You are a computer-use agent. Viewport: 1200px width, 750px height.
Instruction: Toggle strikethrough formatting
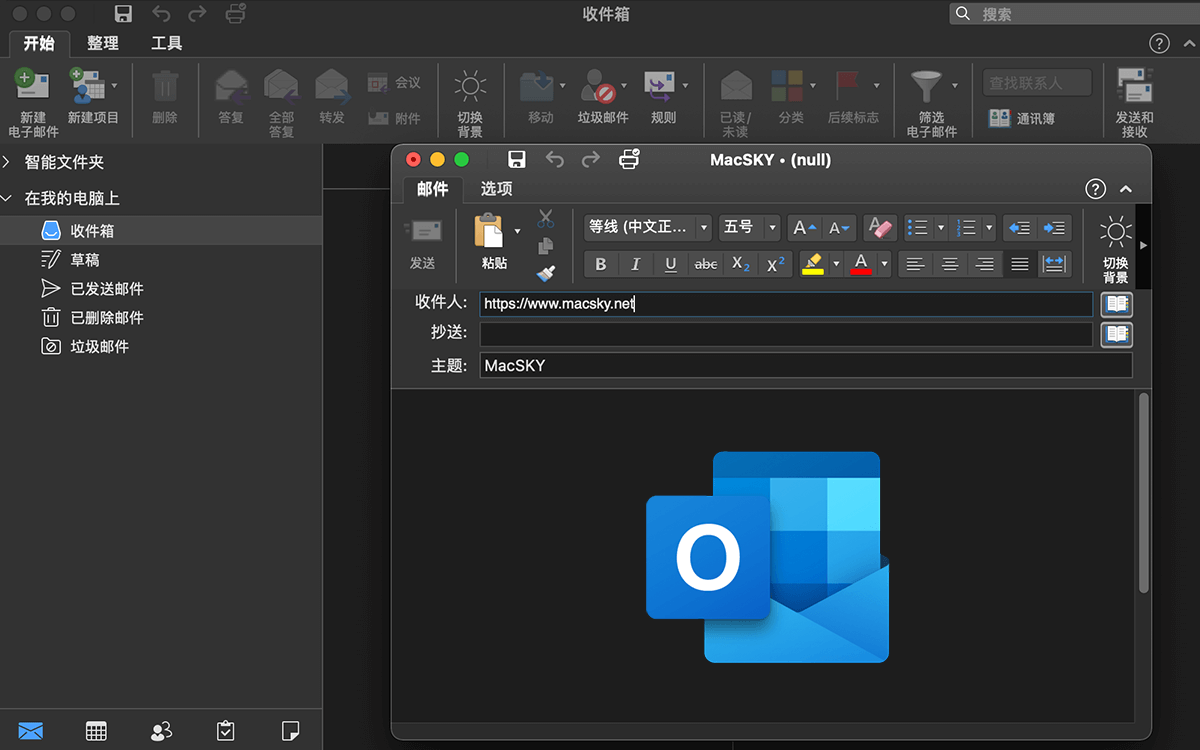coord(705,264)
